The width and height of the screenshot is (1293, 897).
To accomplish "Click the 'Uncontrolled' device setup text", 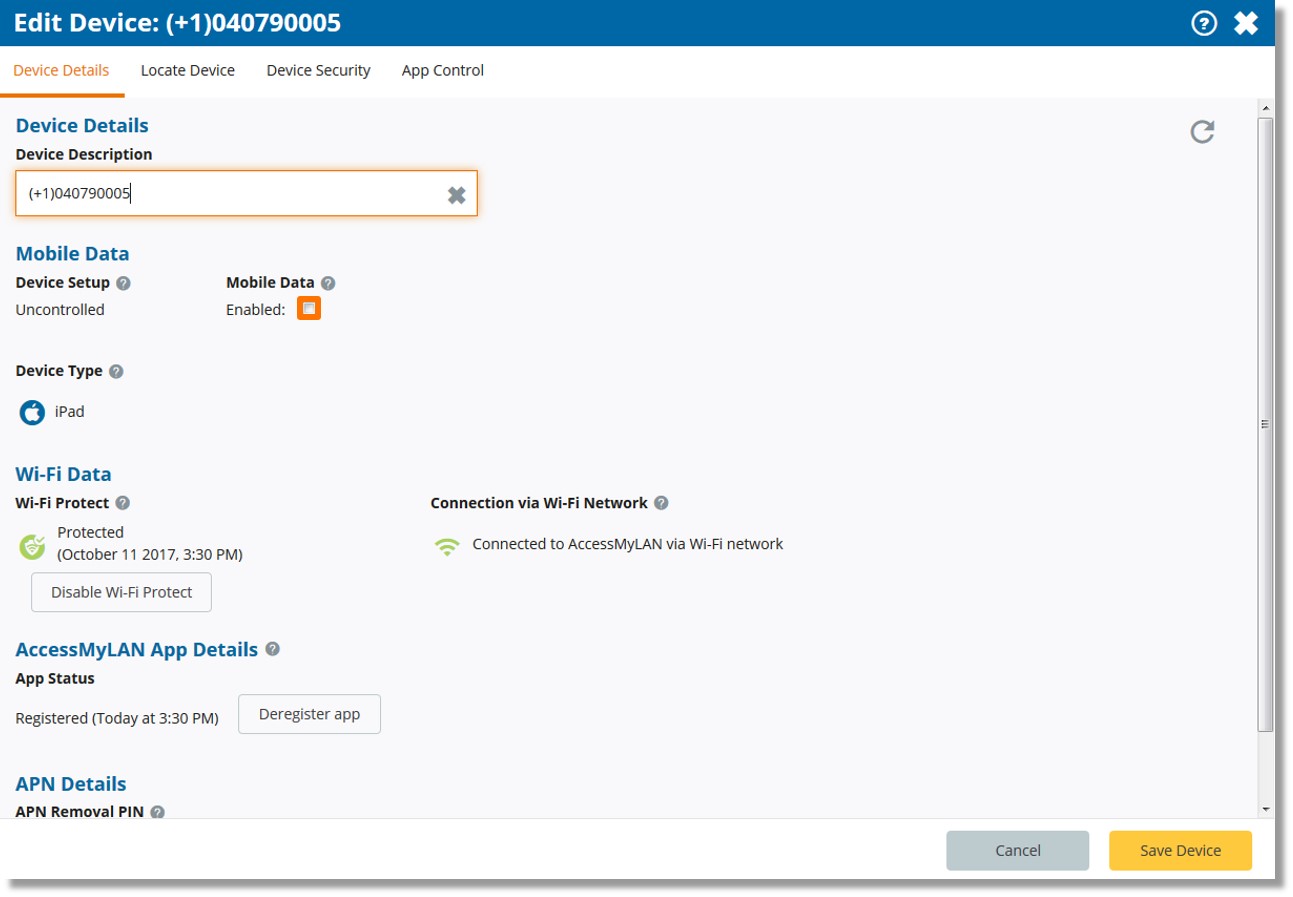I will coord(60,310).
